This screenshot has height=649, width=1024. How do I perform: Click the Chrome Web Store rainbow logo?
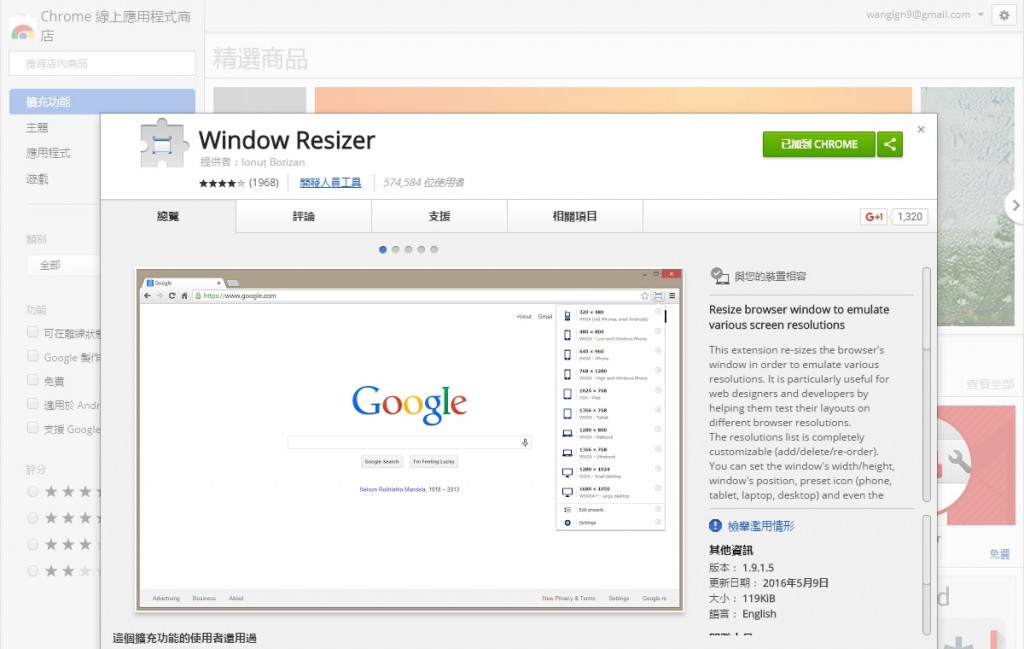[x=22, y=31]
